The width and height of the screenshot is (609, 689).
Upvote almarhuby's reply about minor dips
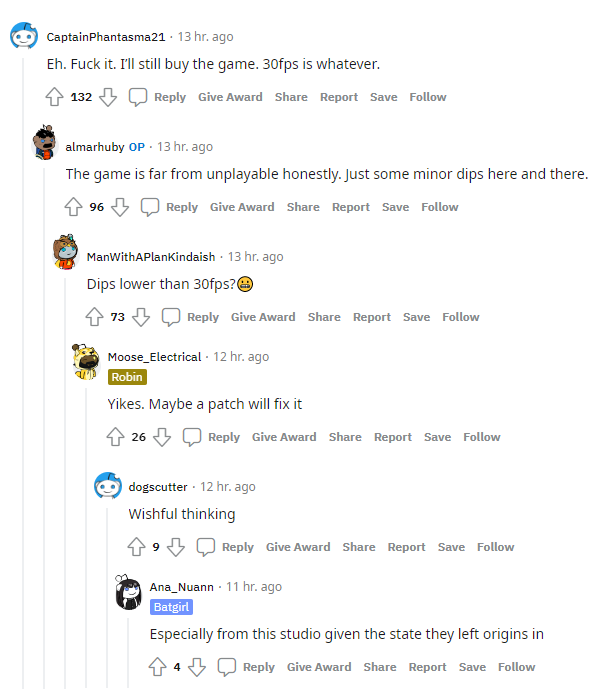(x=73, y=207)
